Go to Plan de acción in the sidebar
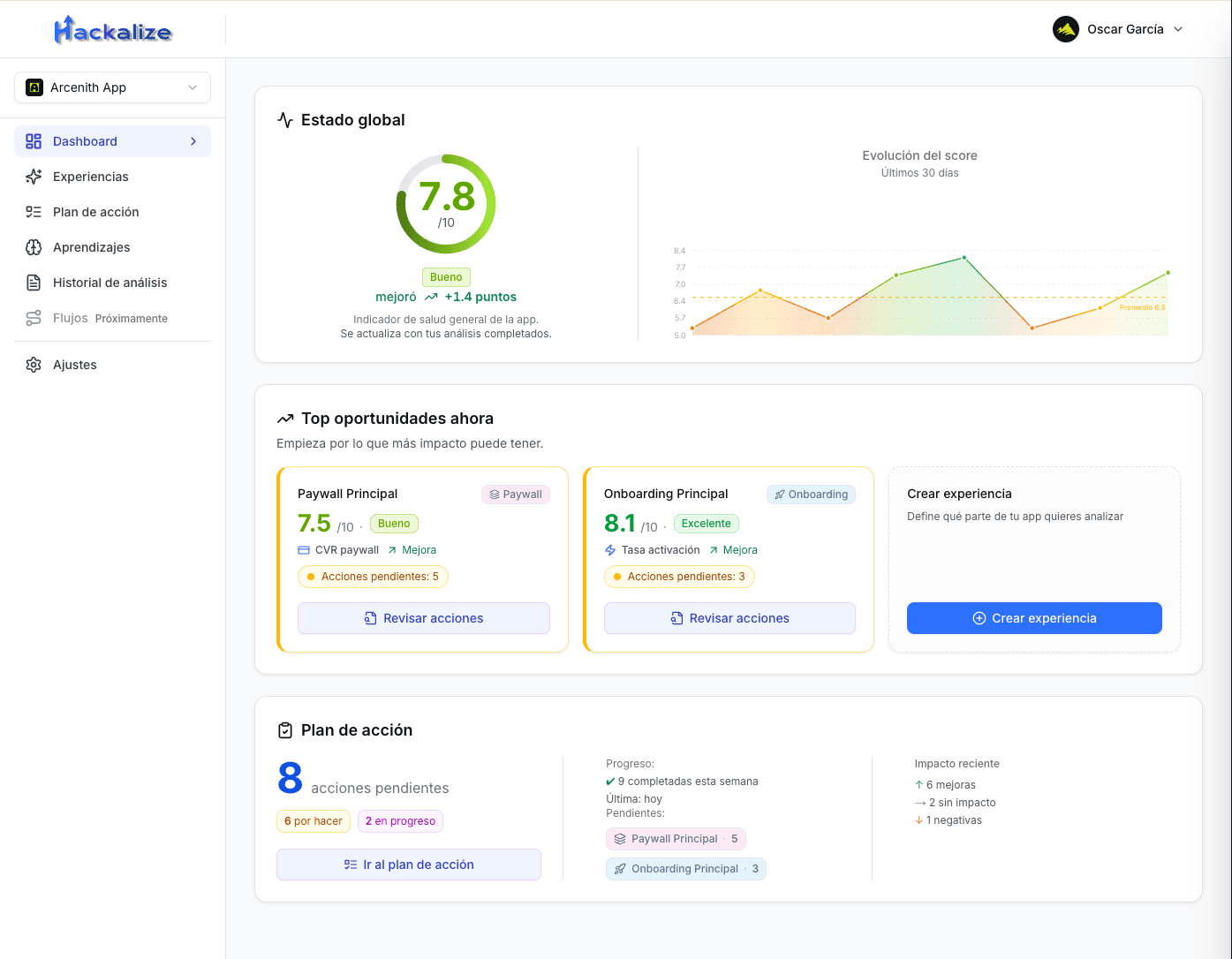The width and height of the screenshot is (1232, 959). click(112, 212)
